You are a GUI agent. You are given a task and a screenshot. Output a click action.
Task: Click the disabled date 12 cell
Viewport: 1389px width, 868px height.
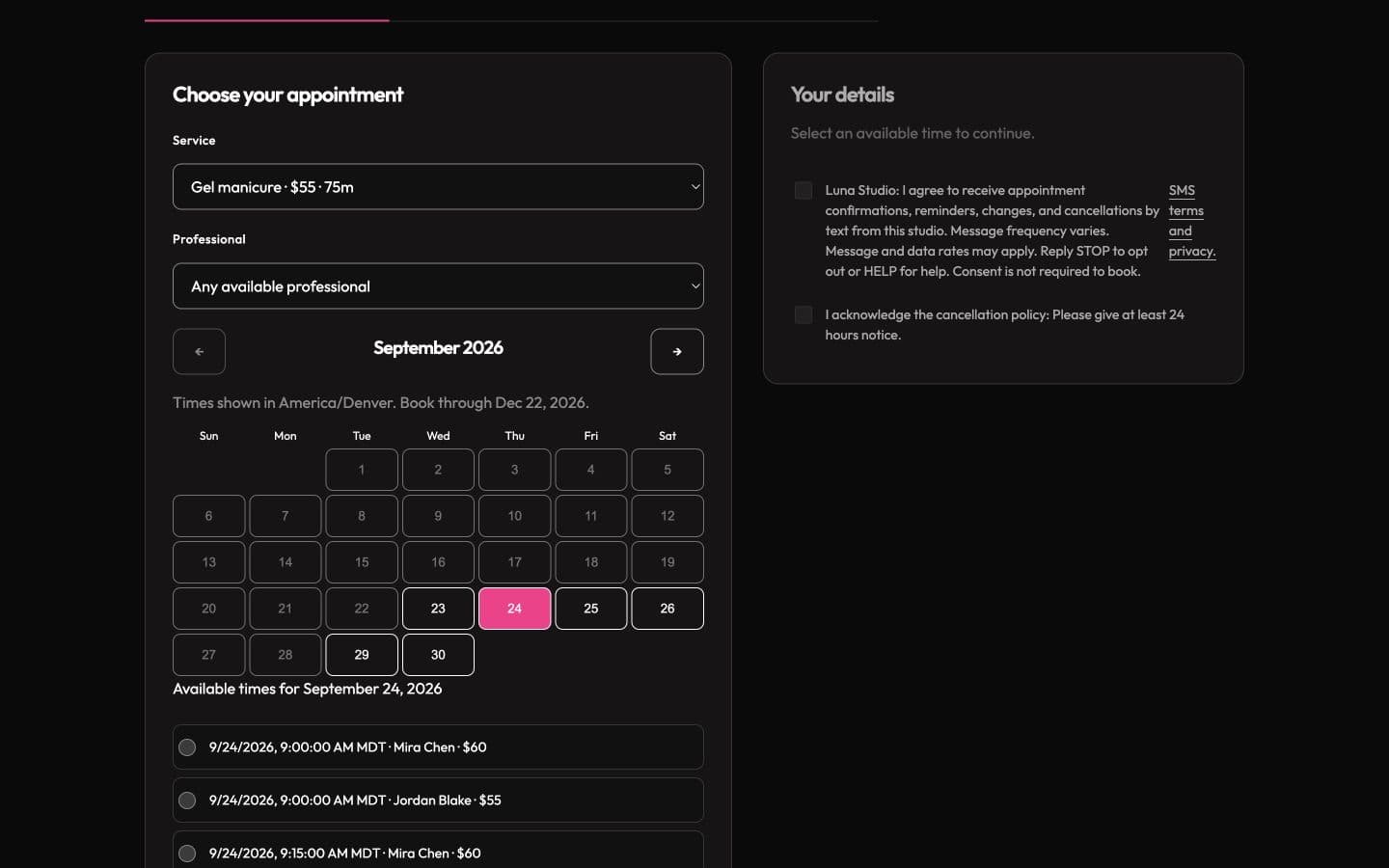[x=667, y=516]
